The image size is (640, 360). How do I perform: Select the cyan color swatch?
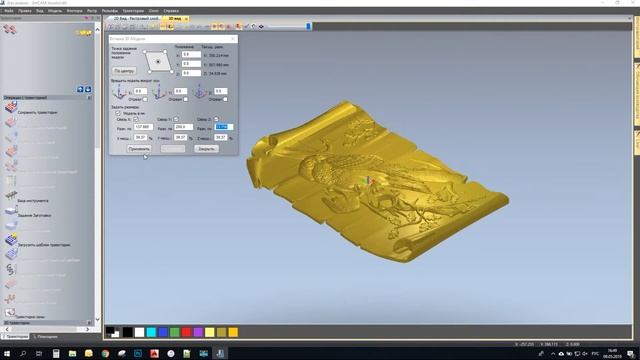coord(151,332)
